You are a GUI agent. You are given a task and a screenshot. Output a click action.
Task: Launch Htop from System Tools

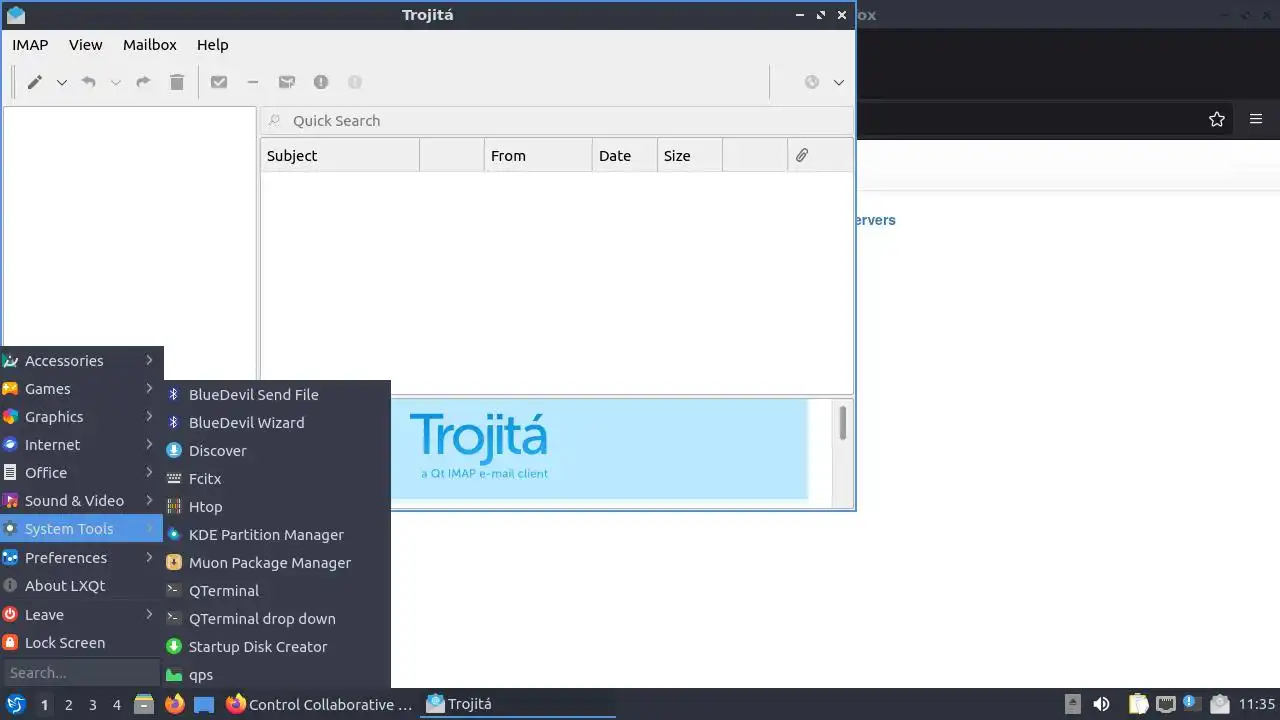(x=277, y=506)
